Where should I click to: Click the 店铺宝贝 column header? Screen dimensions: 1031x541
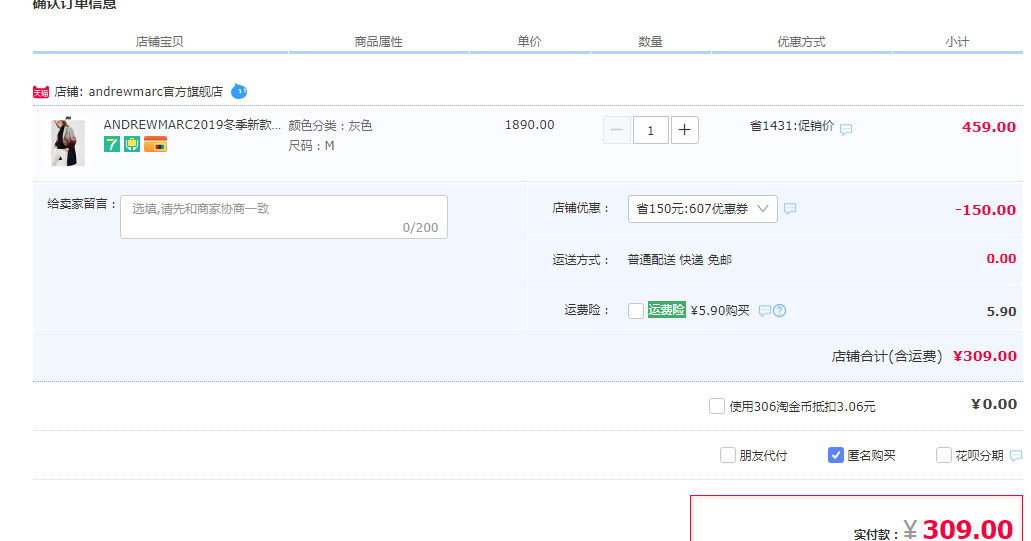click(x=160, y=41)
